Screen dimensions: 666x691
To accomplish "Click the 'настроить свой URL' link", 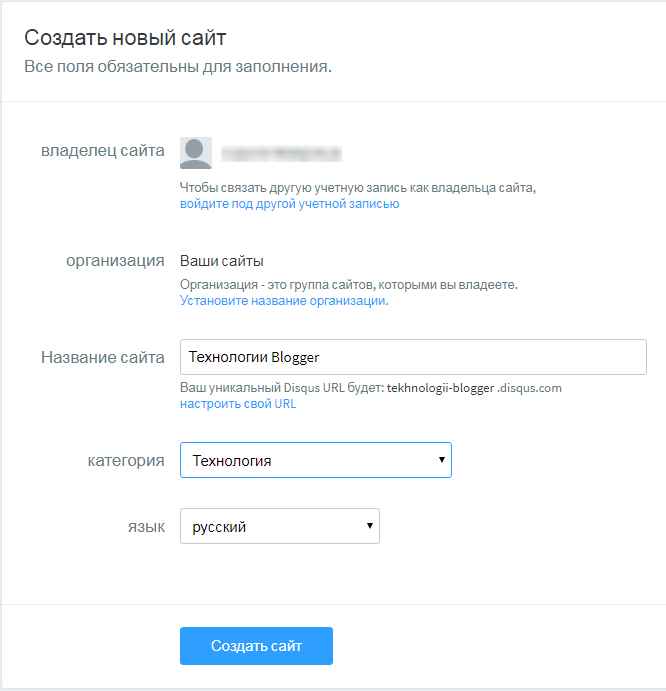I will click(238, 404).
